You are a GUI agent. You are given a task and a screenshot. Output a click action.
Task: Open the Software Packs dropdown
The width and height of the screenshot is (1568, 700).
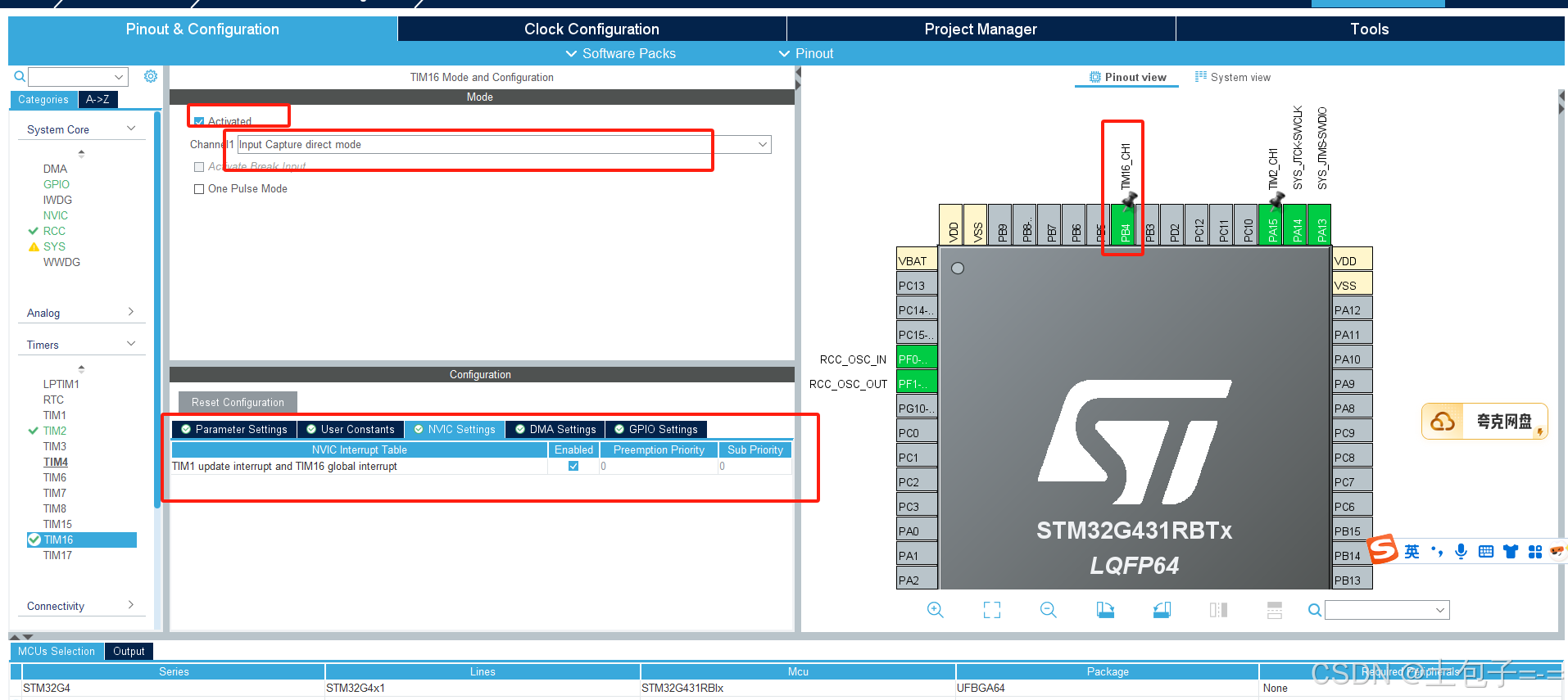point(621,53)
